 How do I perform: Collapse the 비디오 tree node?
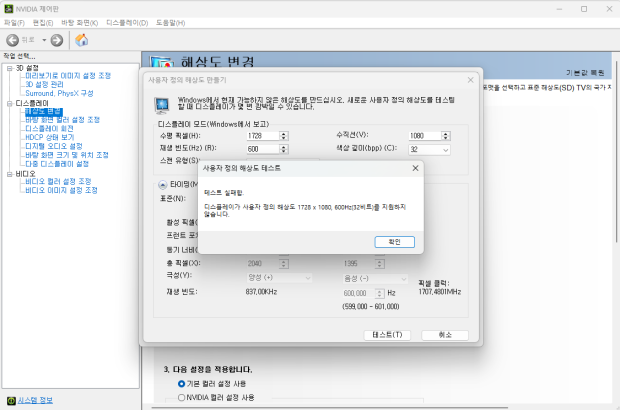(x=9, y=174)
